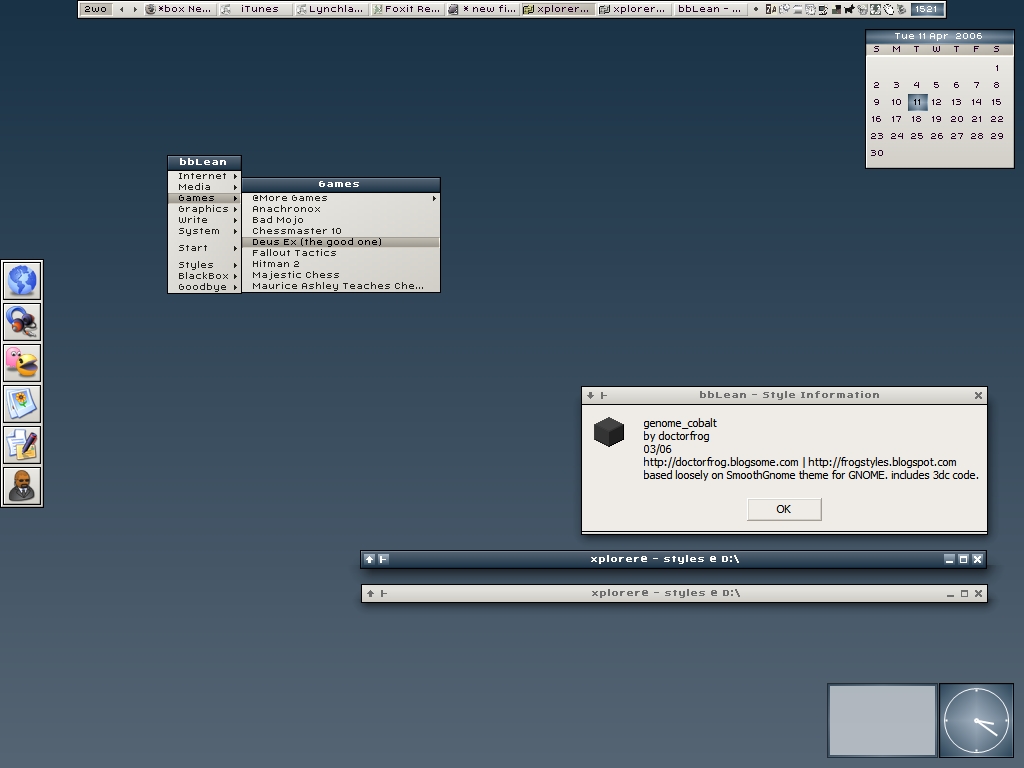Select Games in the bbLean menu
The image size is (1024, 768).
pyautogui.click(x=204, y=198)
